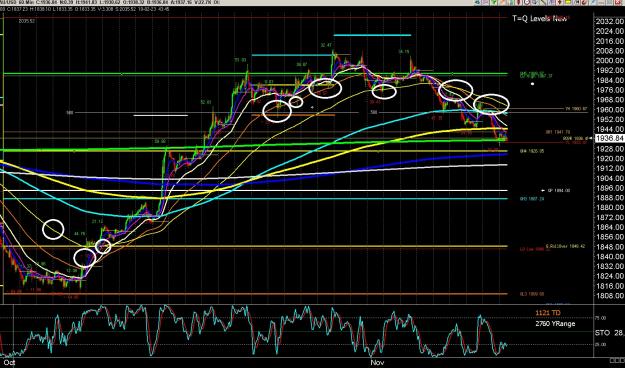Click the 2024.00 price axis label
Image resolution: width=625 pixels, height=368 pixels.
pyautogui.click(x=609, y=31)
